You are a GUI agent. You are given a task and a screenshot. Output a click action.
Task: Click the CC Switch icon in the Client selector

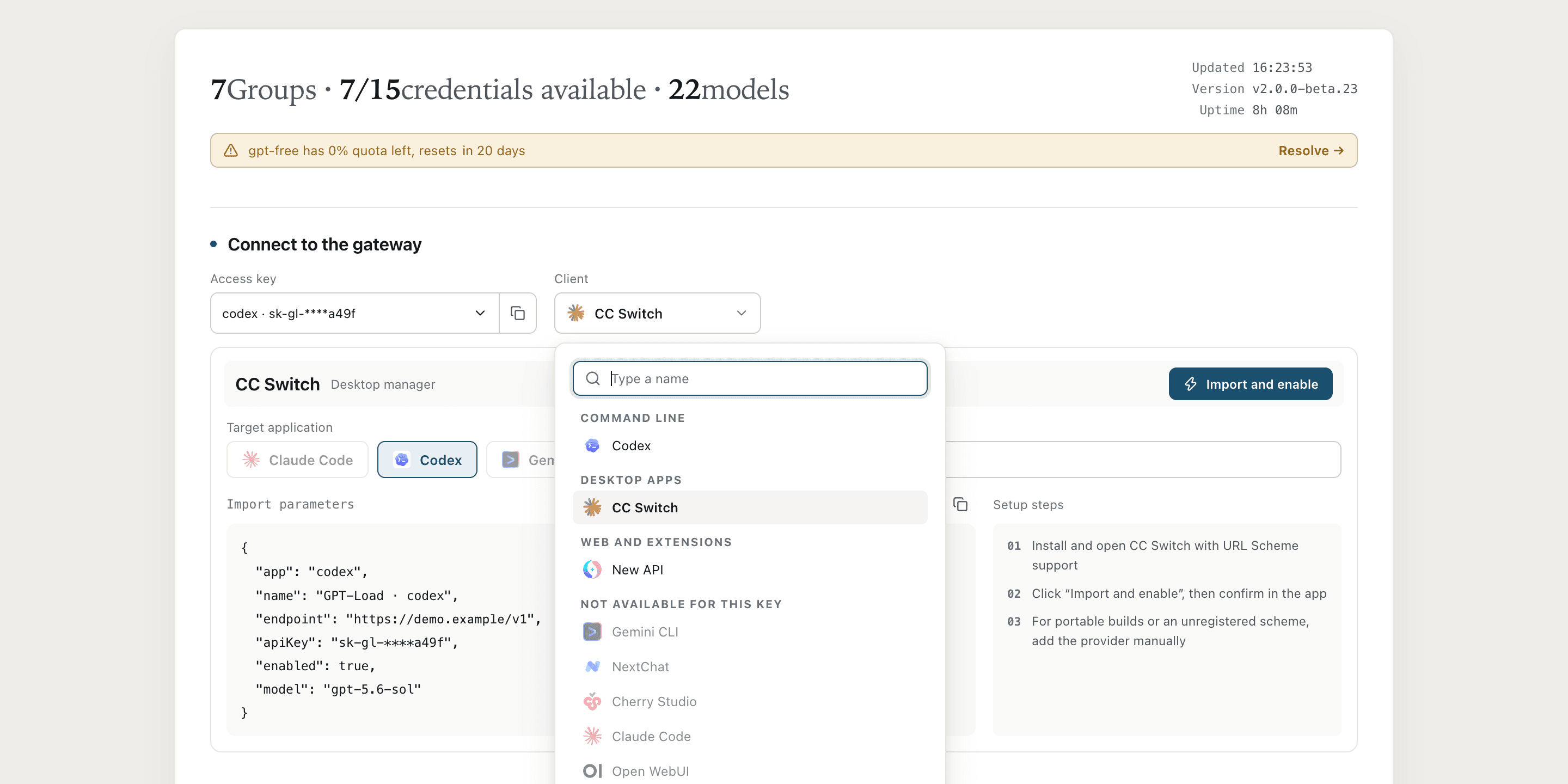click(576, 313)
